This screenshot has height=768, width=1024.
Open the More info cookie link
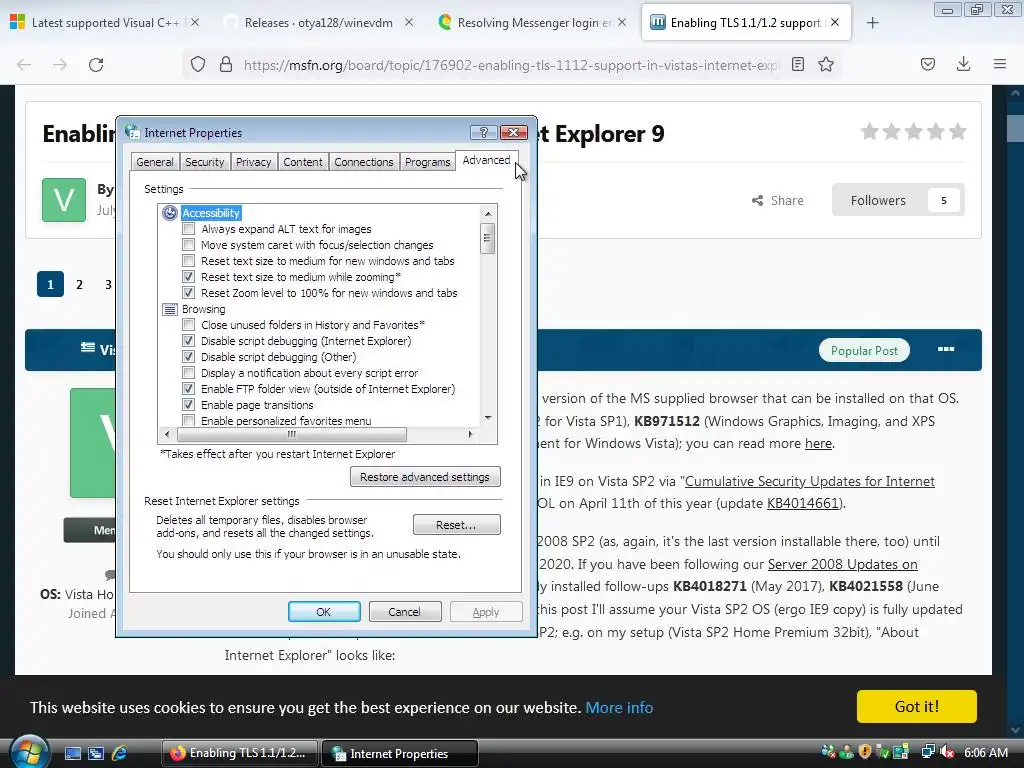(618, 707)
